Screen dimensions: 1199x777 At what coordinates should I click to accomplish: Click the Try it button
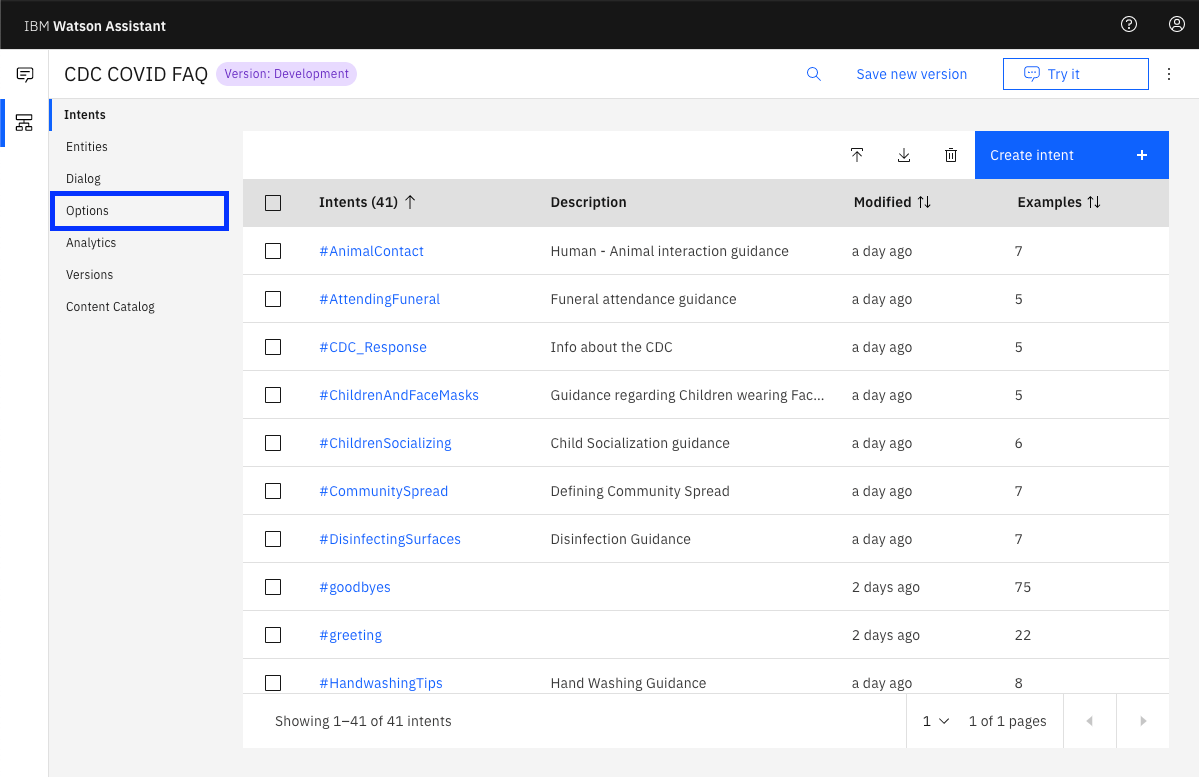(1076, 74)
